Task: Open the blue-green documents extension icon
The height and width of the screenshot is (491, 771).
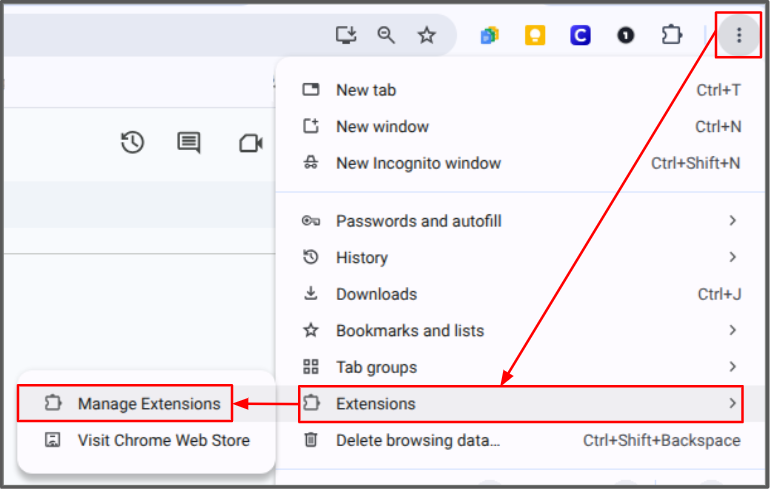Action: click(489, 35)
